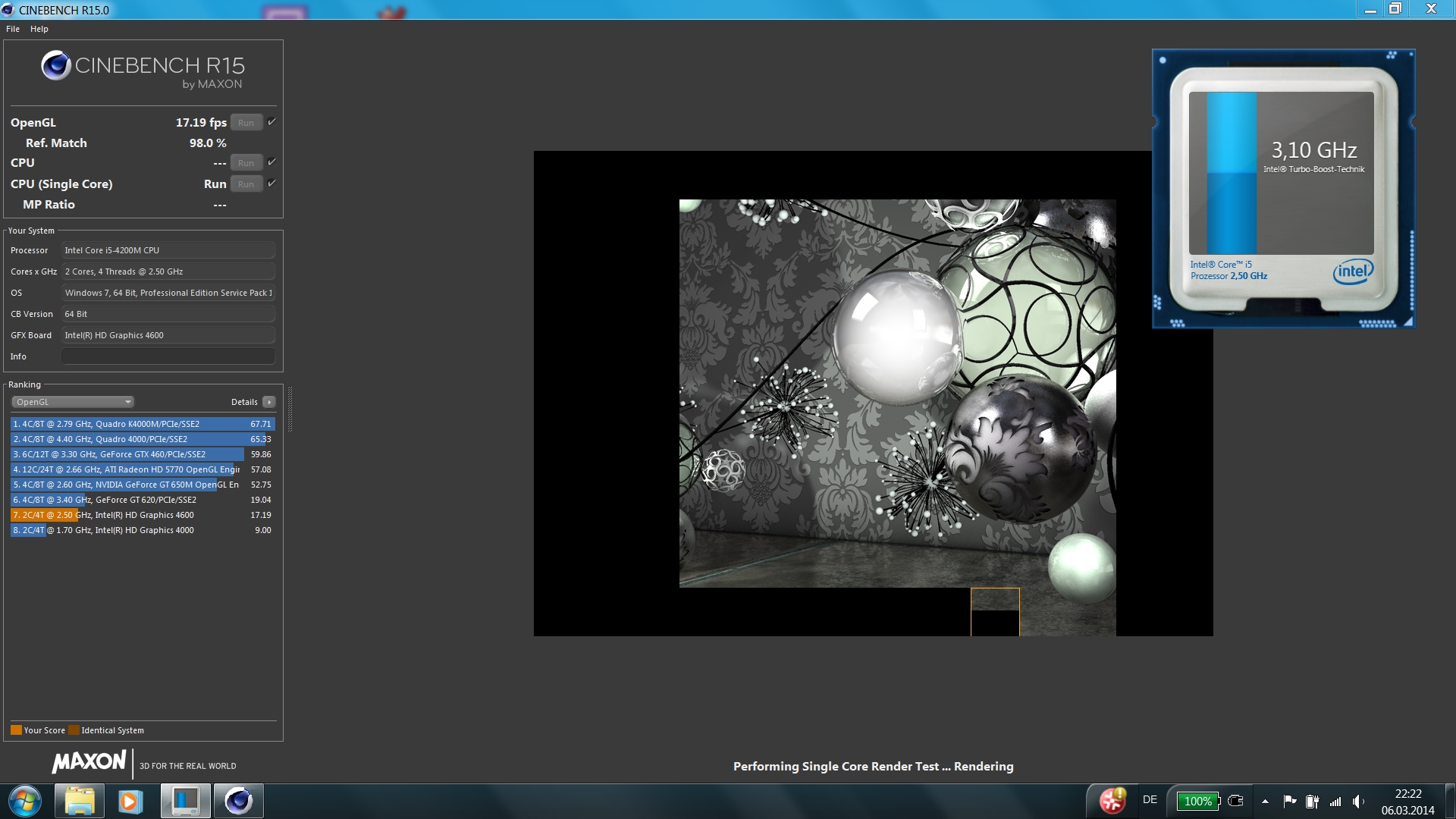Click the Cinebench logo icon in header
Viewport: 1456px width, 819px height.
(x=55, y=66)
